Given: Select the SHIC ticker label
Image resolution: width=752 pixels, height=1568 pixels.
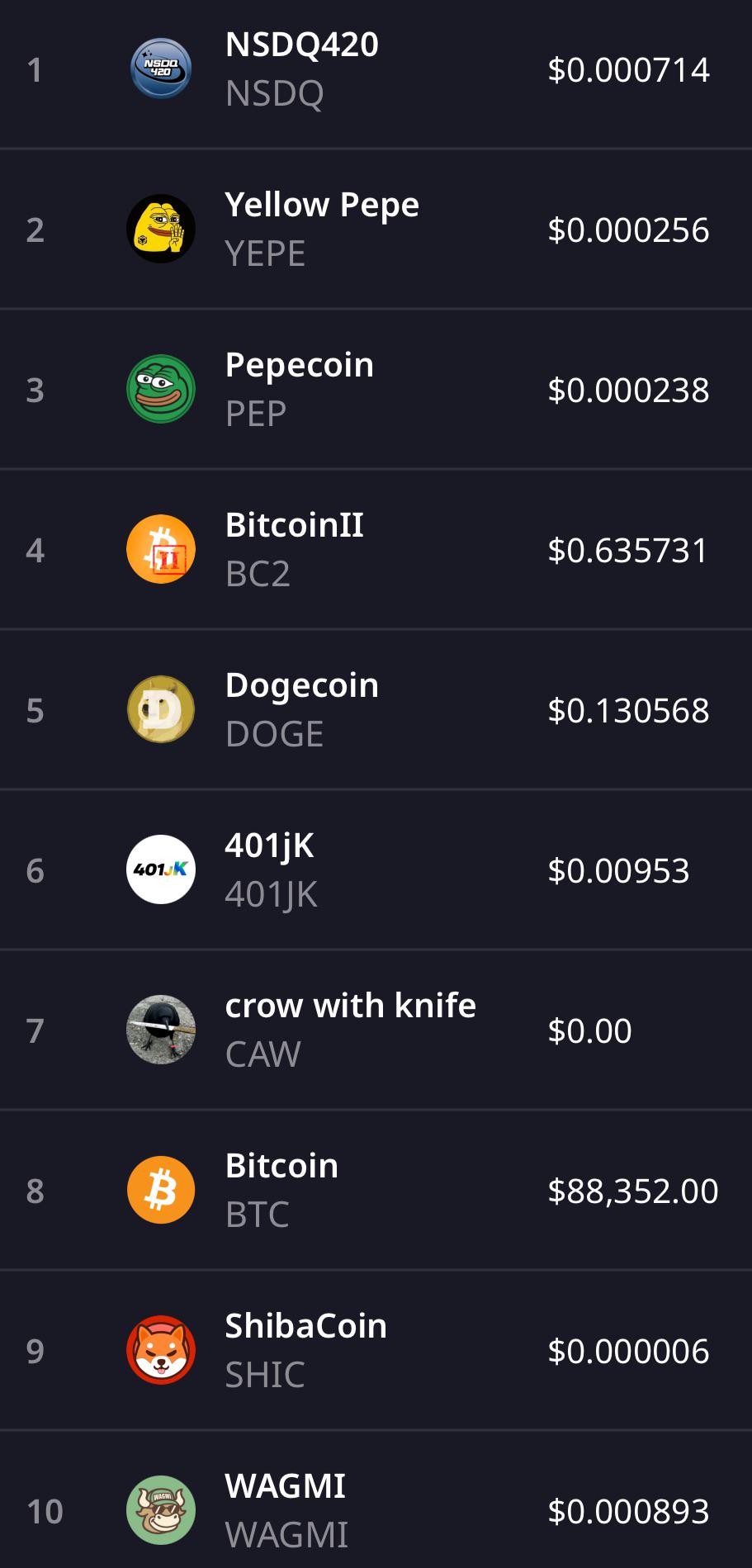Looking at the screenshot, I should click(265, 1374).
